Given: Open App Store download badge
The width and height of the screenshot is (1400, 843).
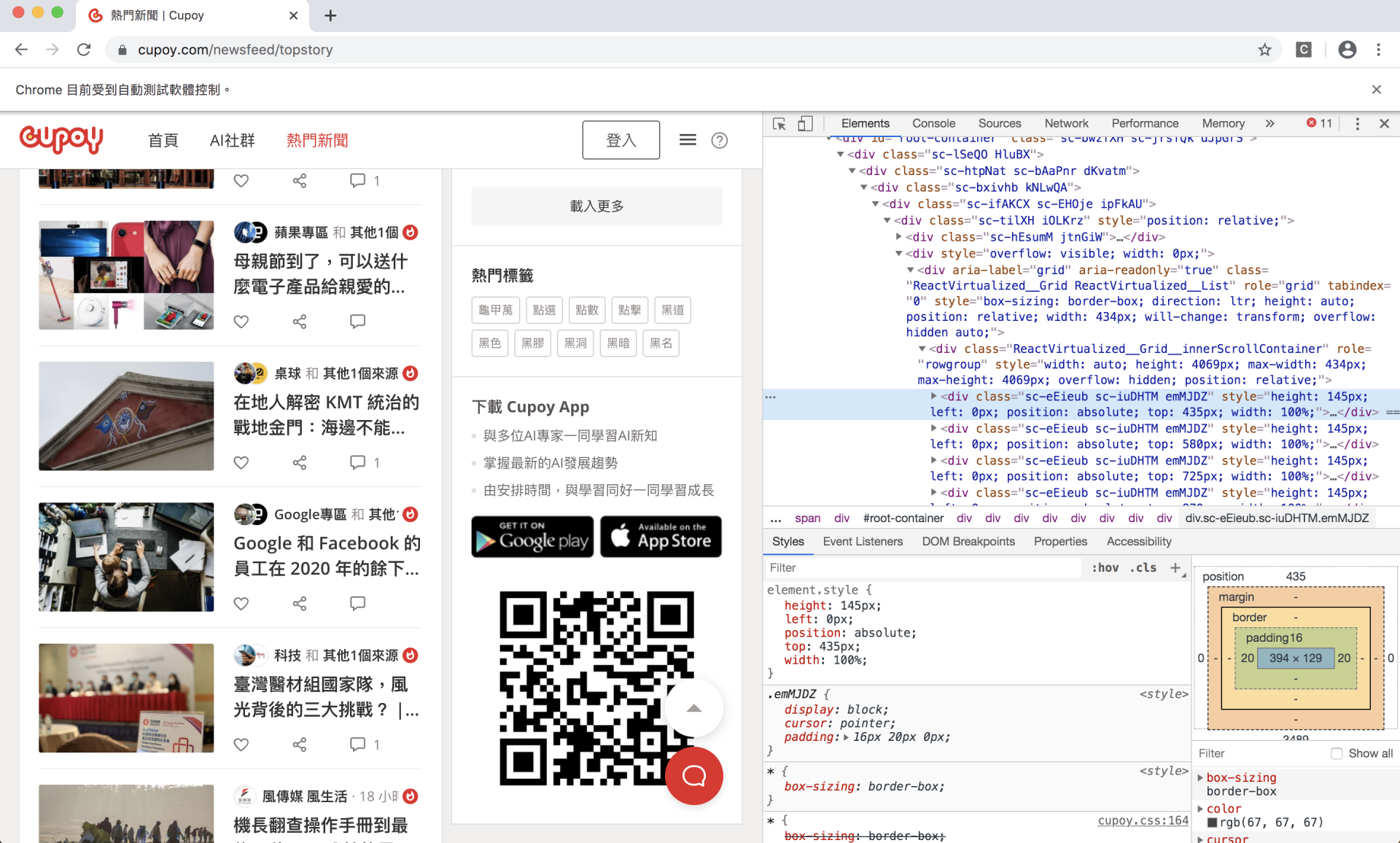Looking at the screenshot, I should click(x=661, y=537).
